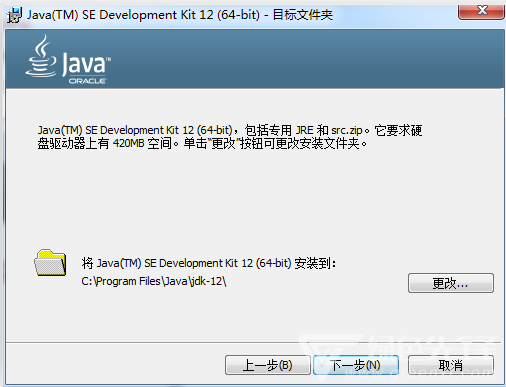Viewport: 506px width, 387px height.
Task: Open the 更改... folder change dialog
Action: (x=451, y=283)
